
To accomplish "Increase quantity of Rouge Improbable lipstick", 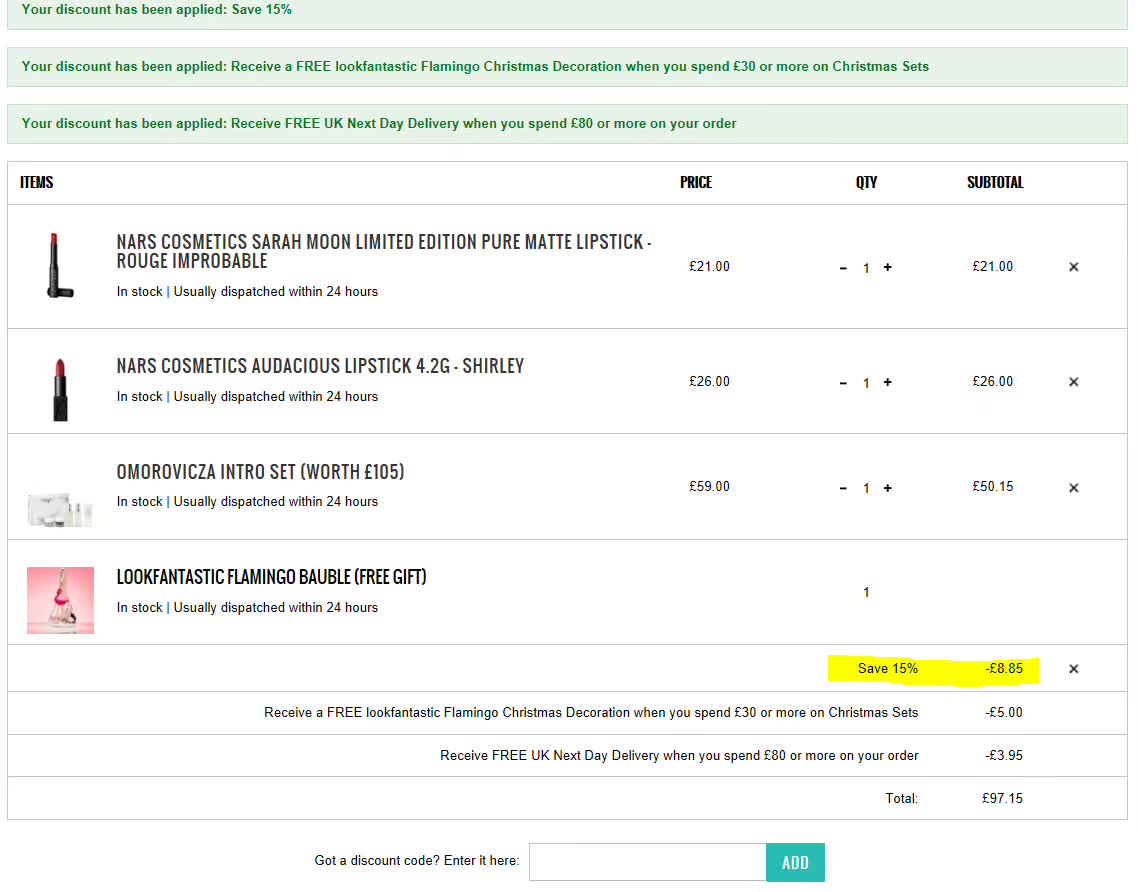I will click(x=887, y=268).
